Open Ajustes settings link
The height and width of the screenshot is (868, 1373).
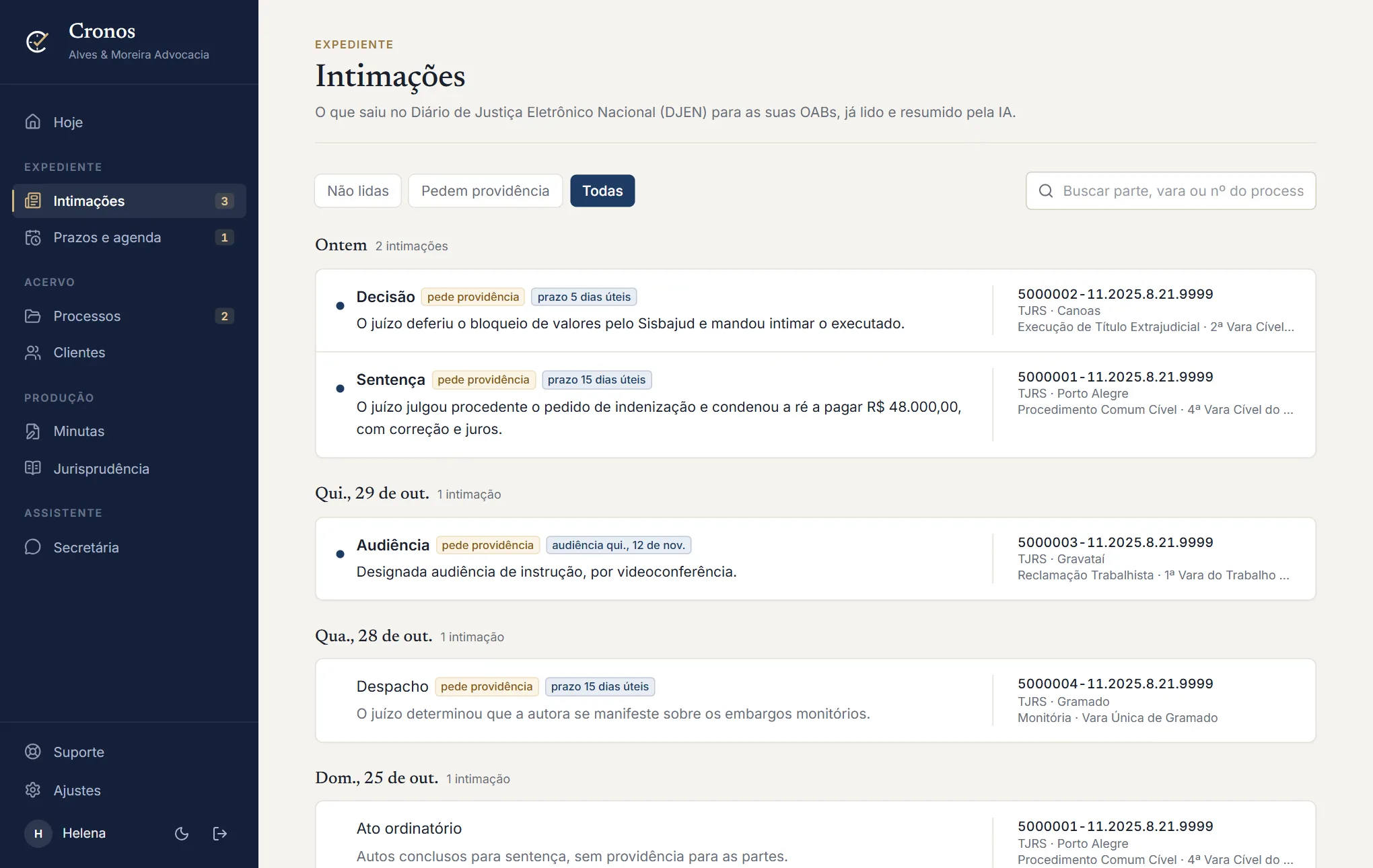pyautogui.click(x=129, y=790)
